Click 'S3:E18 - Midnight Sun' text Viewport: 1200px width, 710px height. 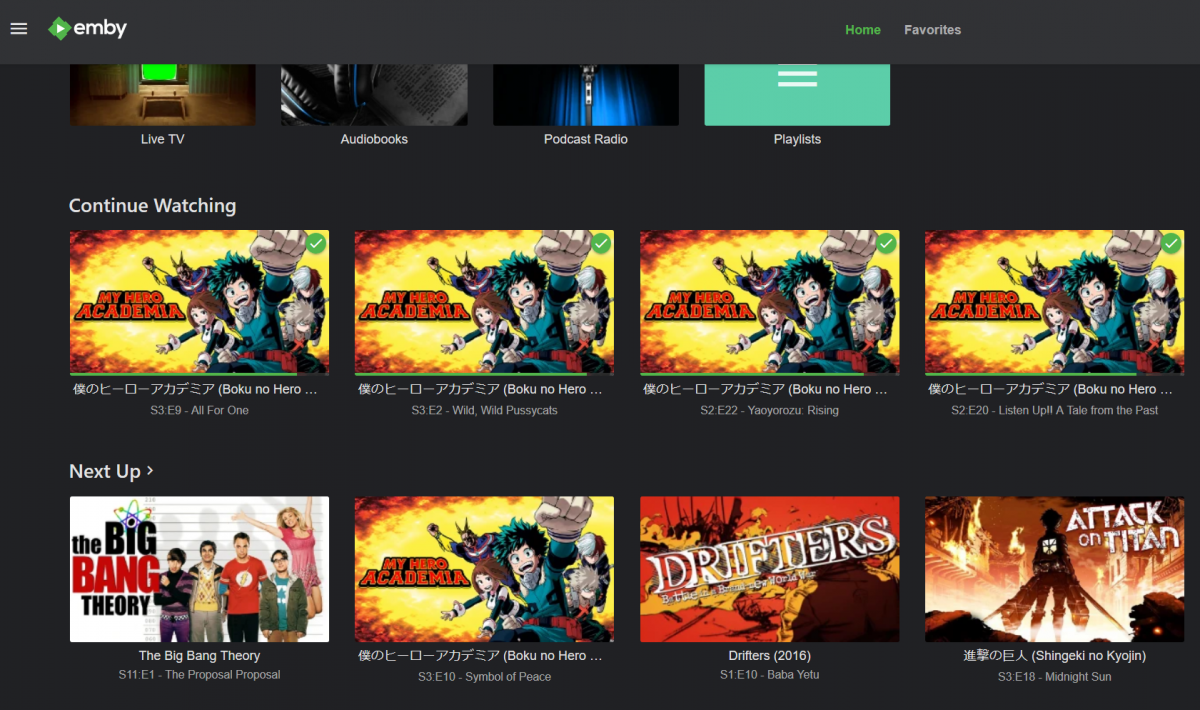(1054, 677)
